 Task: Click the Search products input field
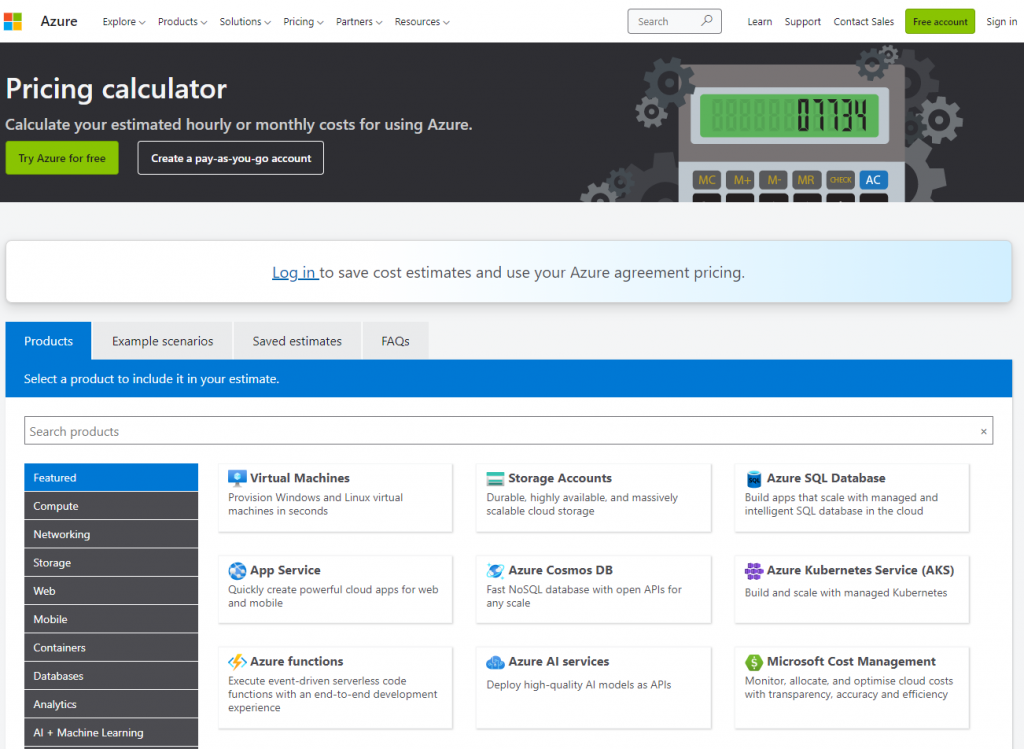pos(500,431)
